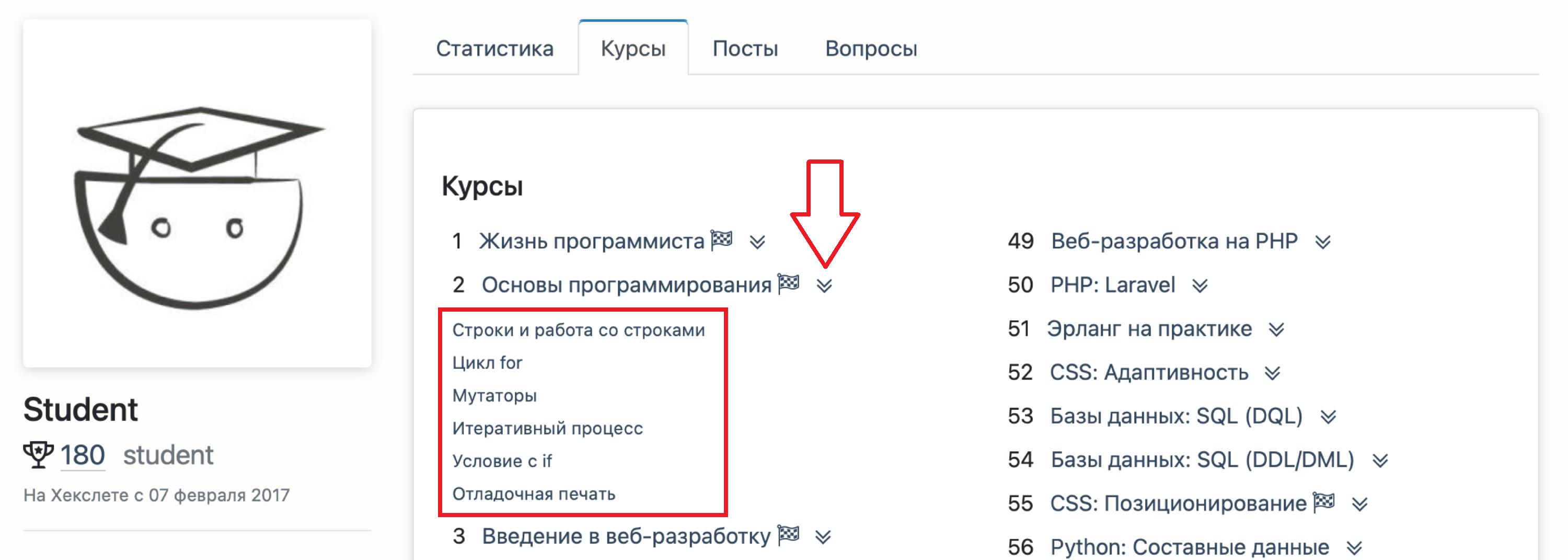The width and height of the screenshot is (1568, 560).
Task: Collapse the Основы программирования lesson list
Action: click(x=824, y=286)
